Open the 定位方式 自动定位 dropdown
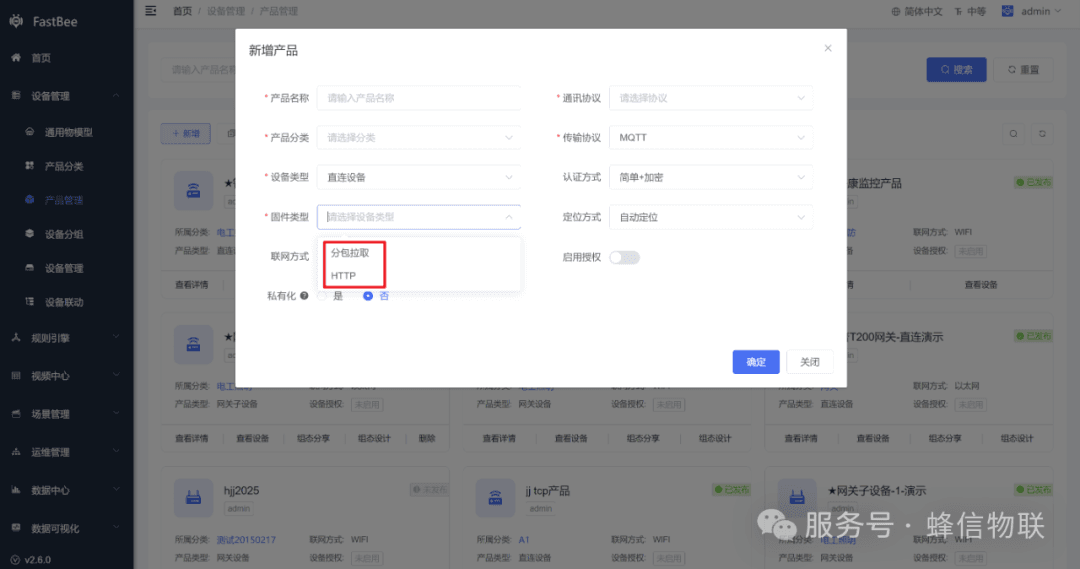 coord(711,217)
